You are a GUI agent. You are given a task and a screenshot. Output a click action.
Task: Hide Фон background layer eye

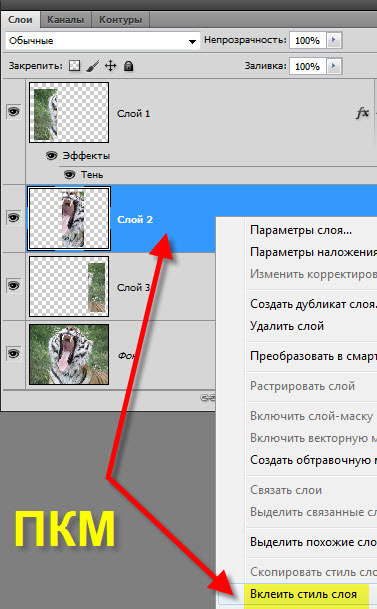(14, 354)
